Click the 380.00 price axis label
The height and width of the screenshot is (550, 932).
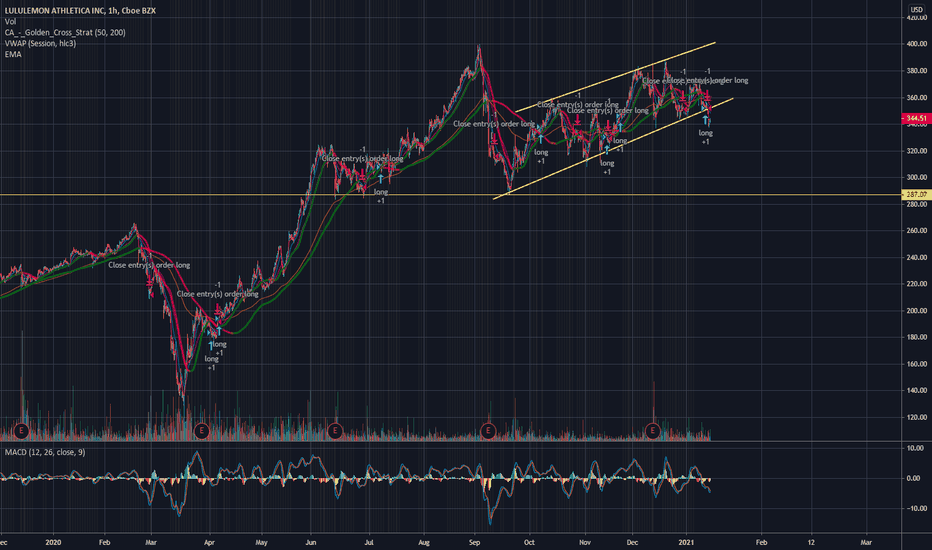pyautogui.click(x=917, y=71)
